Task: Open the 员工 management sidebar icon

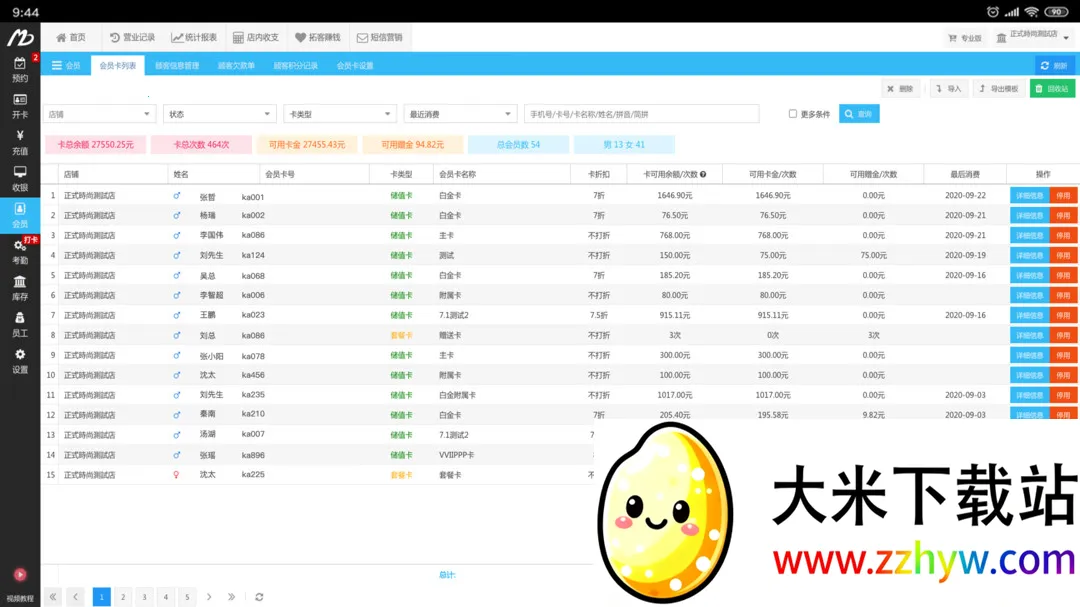Action: coord(20,327)
